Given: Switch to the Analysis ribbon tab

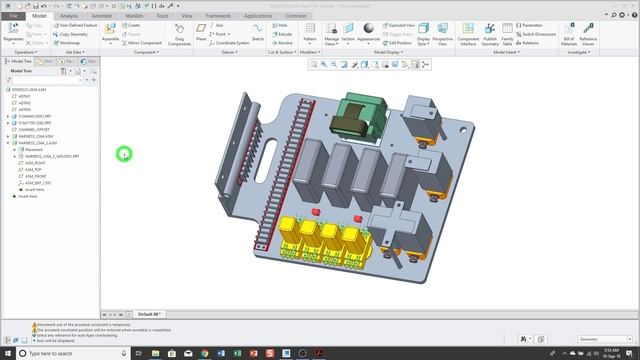Looking at the screenshot, I should coord(69,16).
